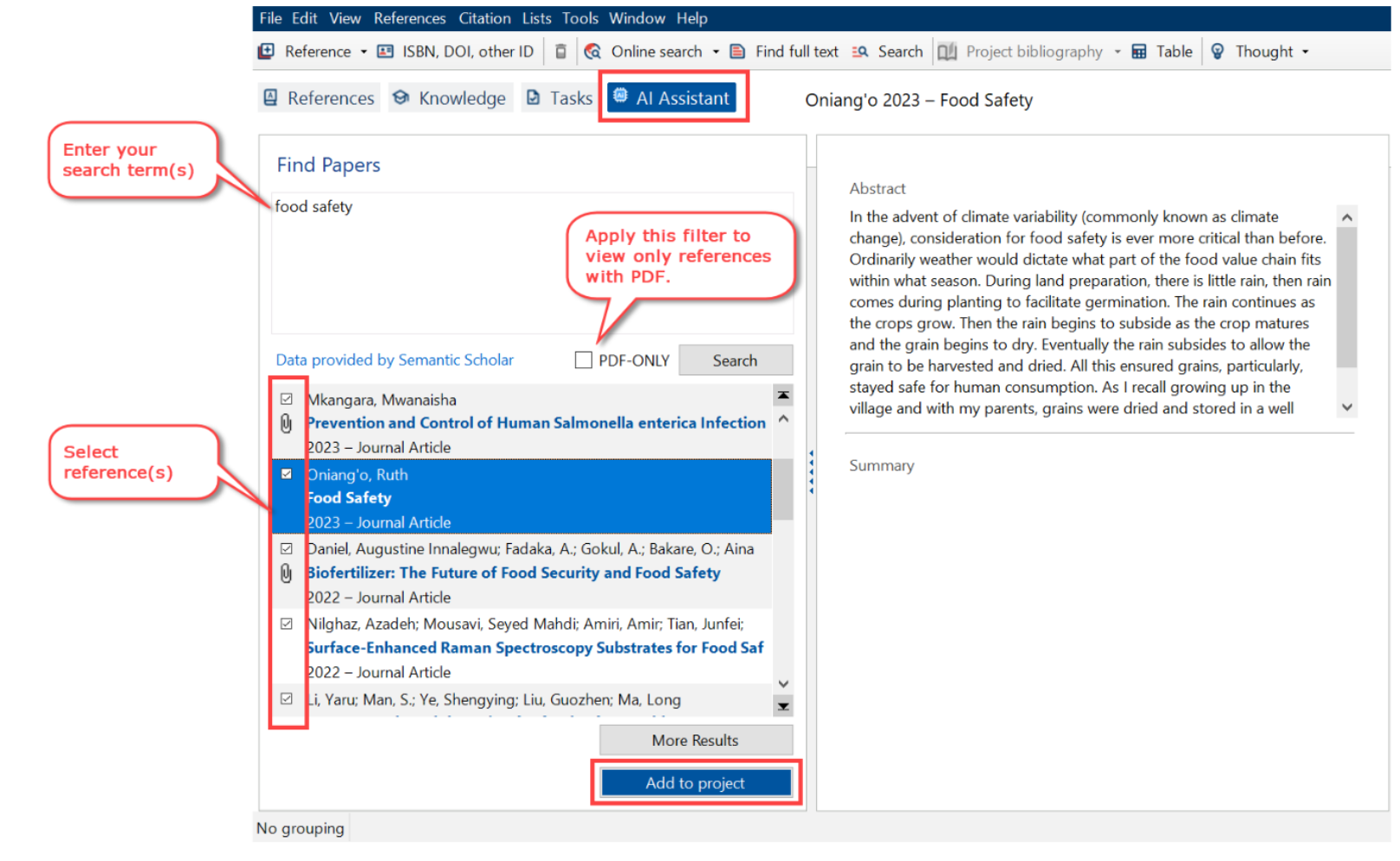1400x861 pixels.
Task: Switch to the AI Assistant tab
Action: click(672, 98)
